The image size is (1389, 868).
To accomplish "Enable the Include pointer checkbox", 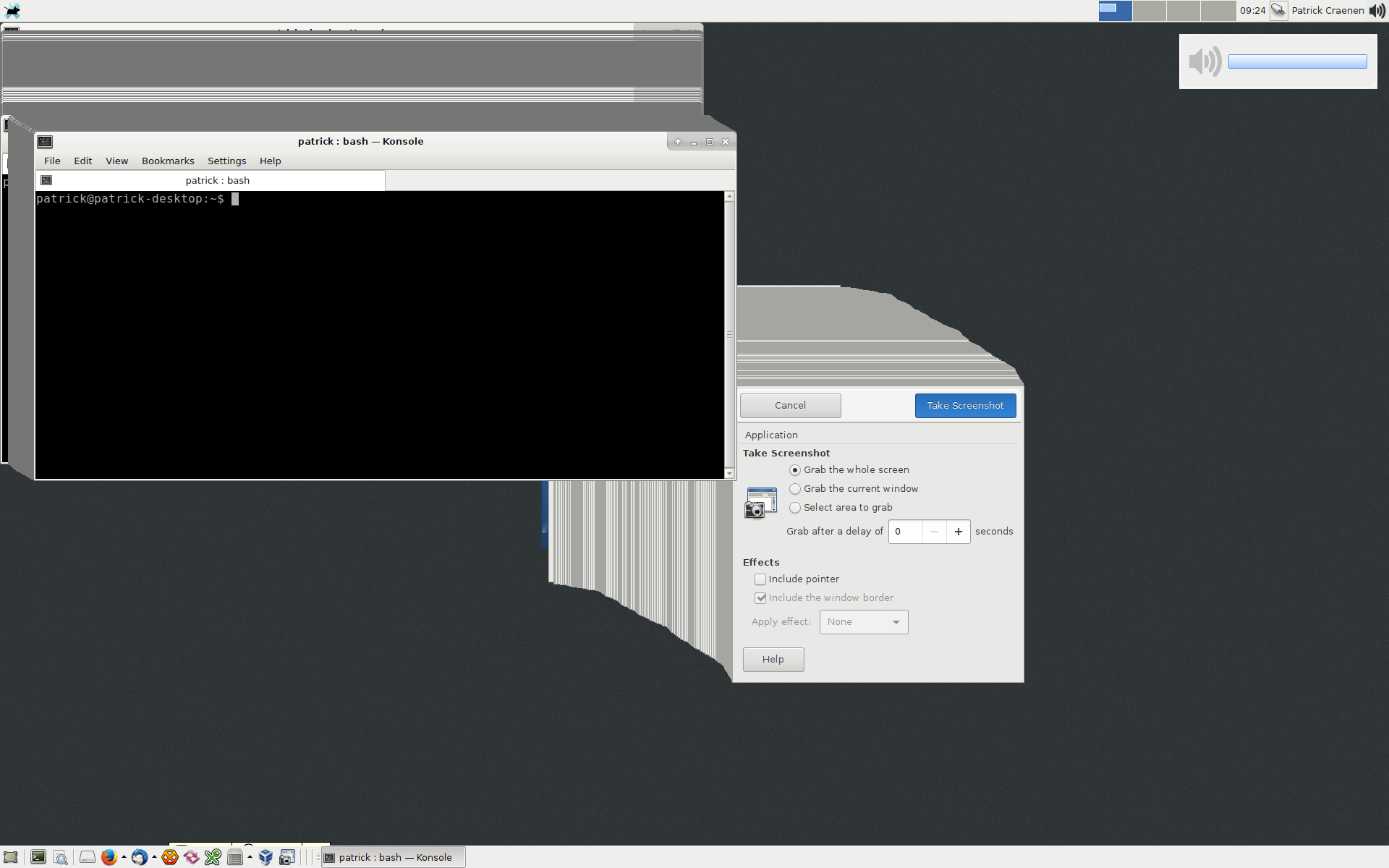I will 760,579.
